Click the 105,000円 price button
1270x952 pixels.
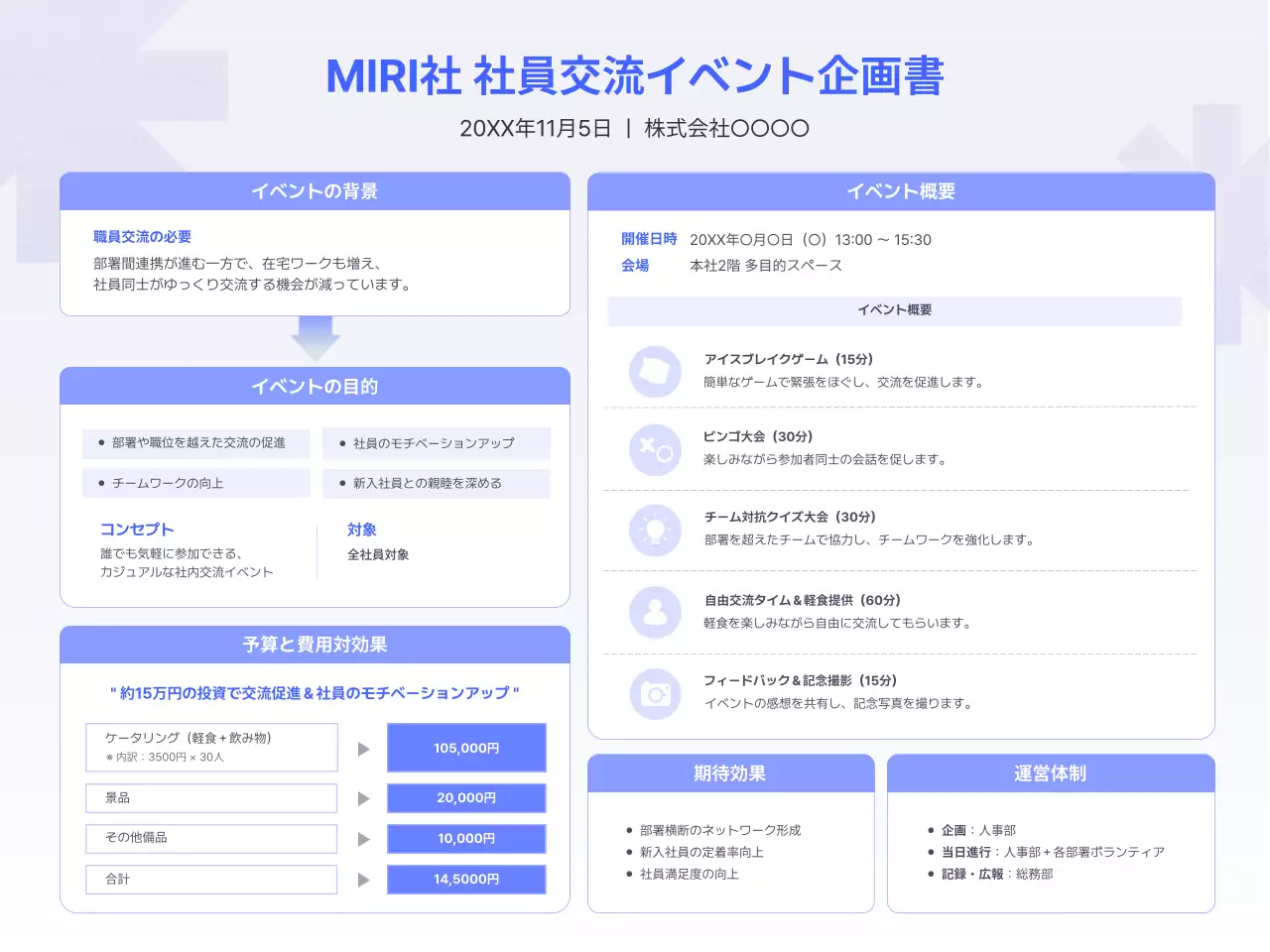[466, 748]
